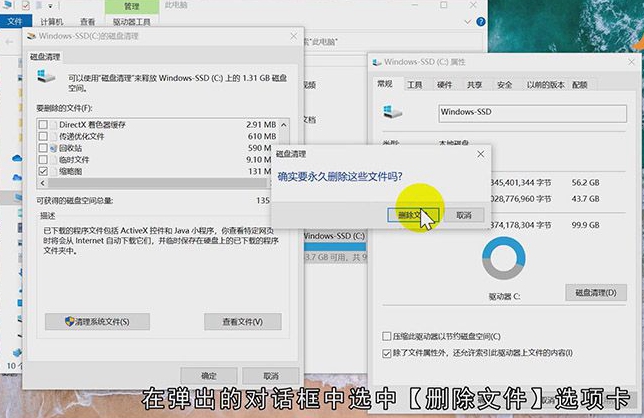Maximize the Explorer window
The image size is (644, 418).
tap(444, 5)
